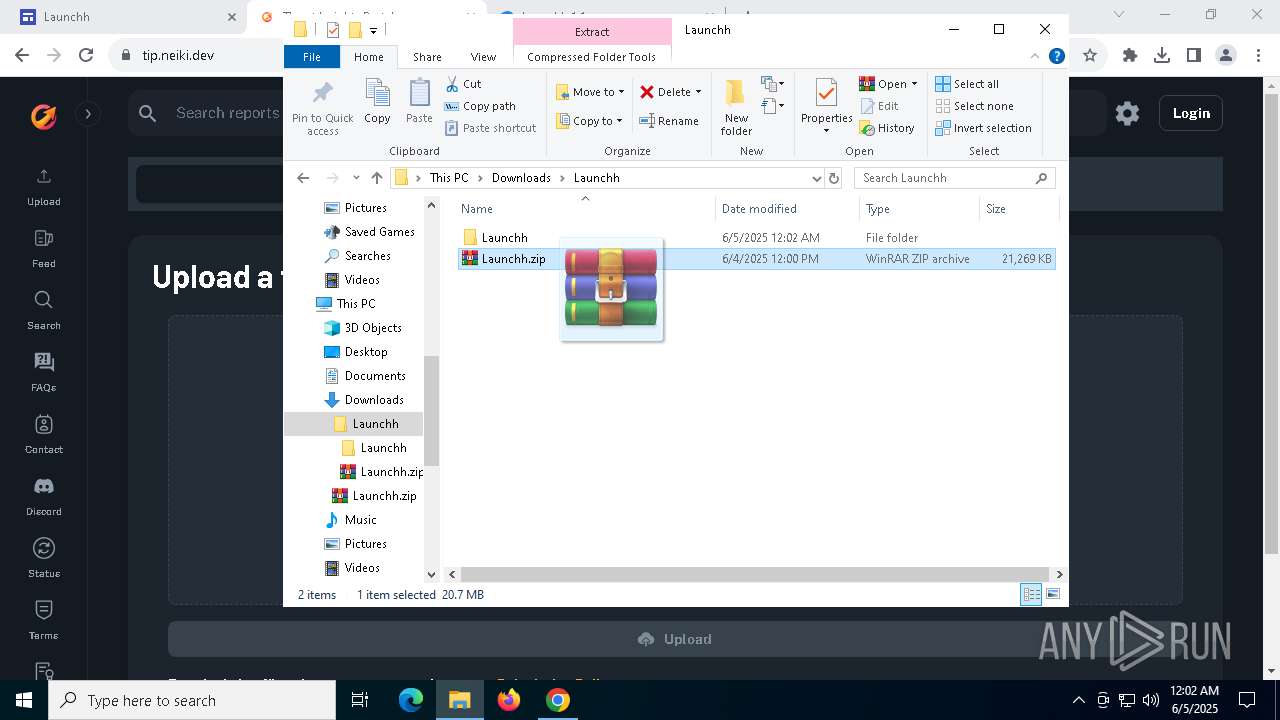Reload the Chrome page
The height and width of the screenshot is (720, 1280).
[x=86, y=56]
